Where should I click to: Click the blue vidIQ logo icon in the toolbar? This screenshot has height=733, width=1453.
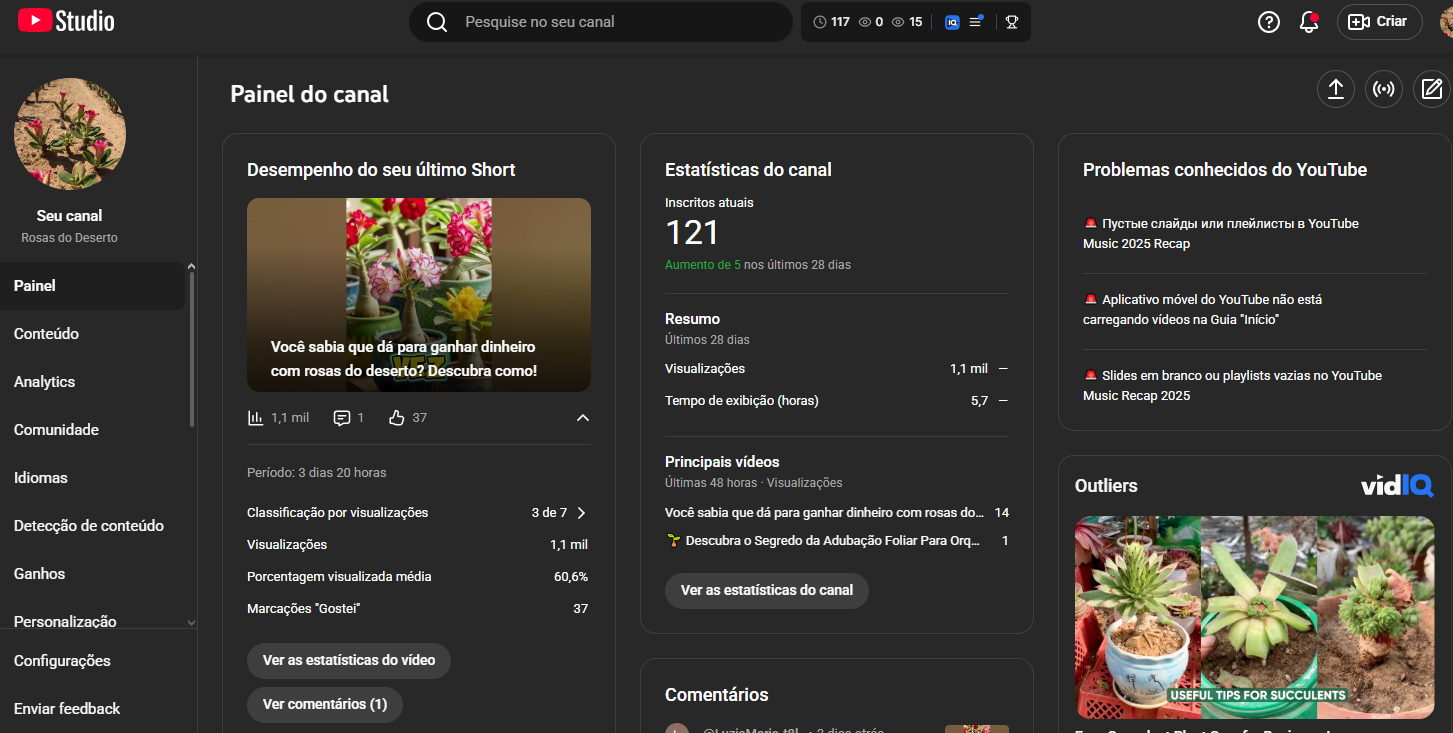pyautogui.click(x=952, y=22)
